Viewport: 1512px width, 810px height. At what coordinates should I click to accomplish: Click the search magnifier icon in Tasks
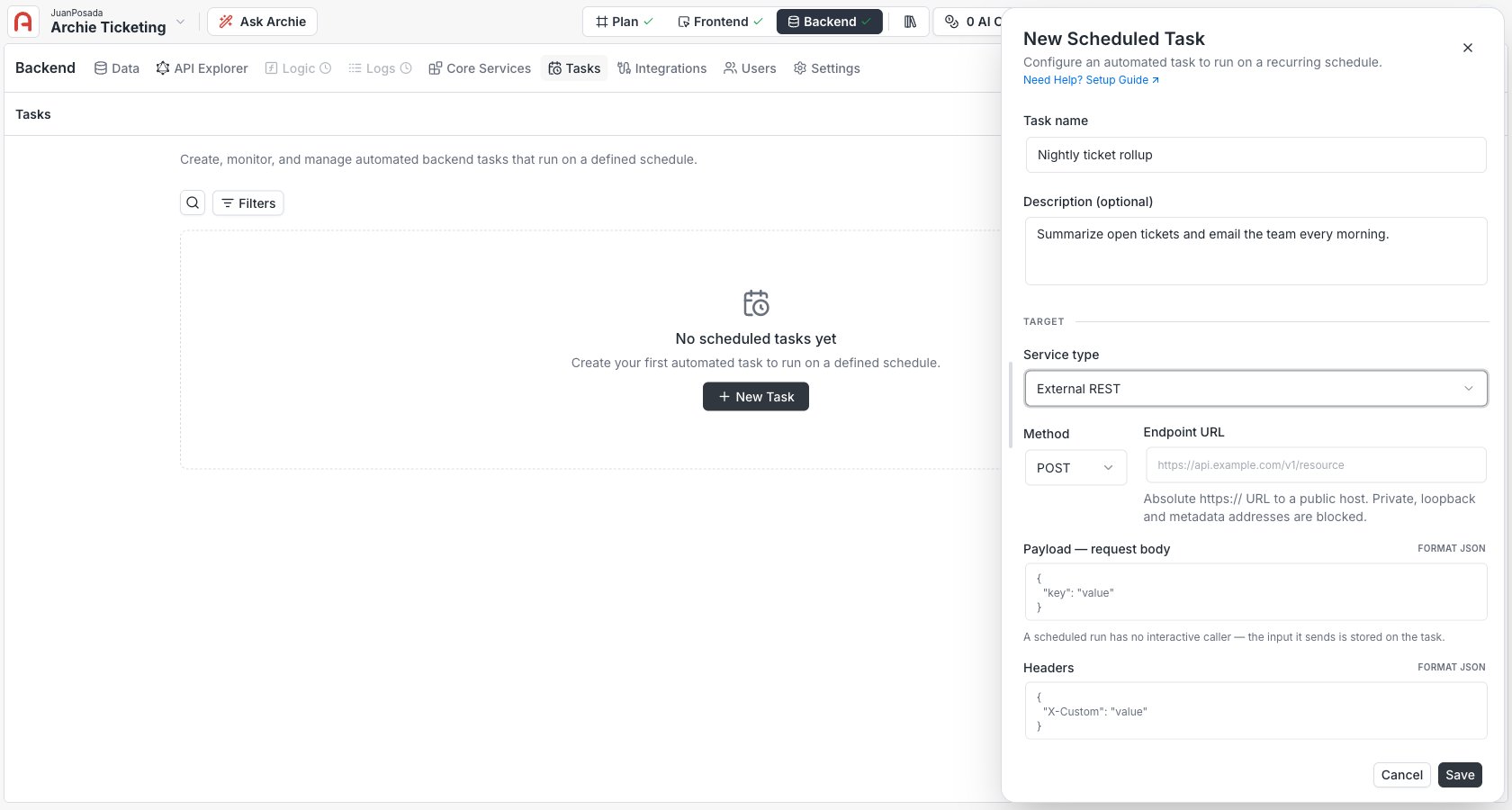click(193, 203)
